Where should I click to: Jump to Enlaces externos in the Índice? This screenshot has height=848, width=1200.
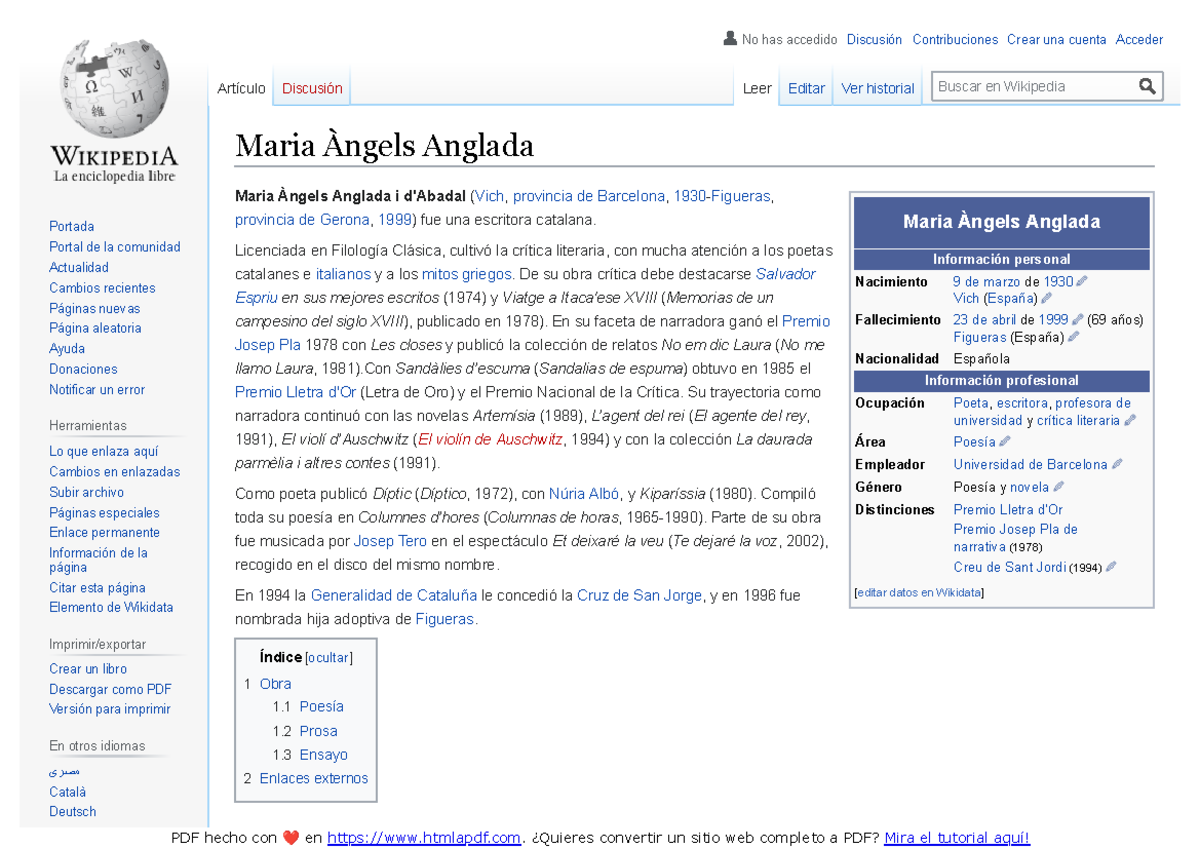click(x=314, y=778)
